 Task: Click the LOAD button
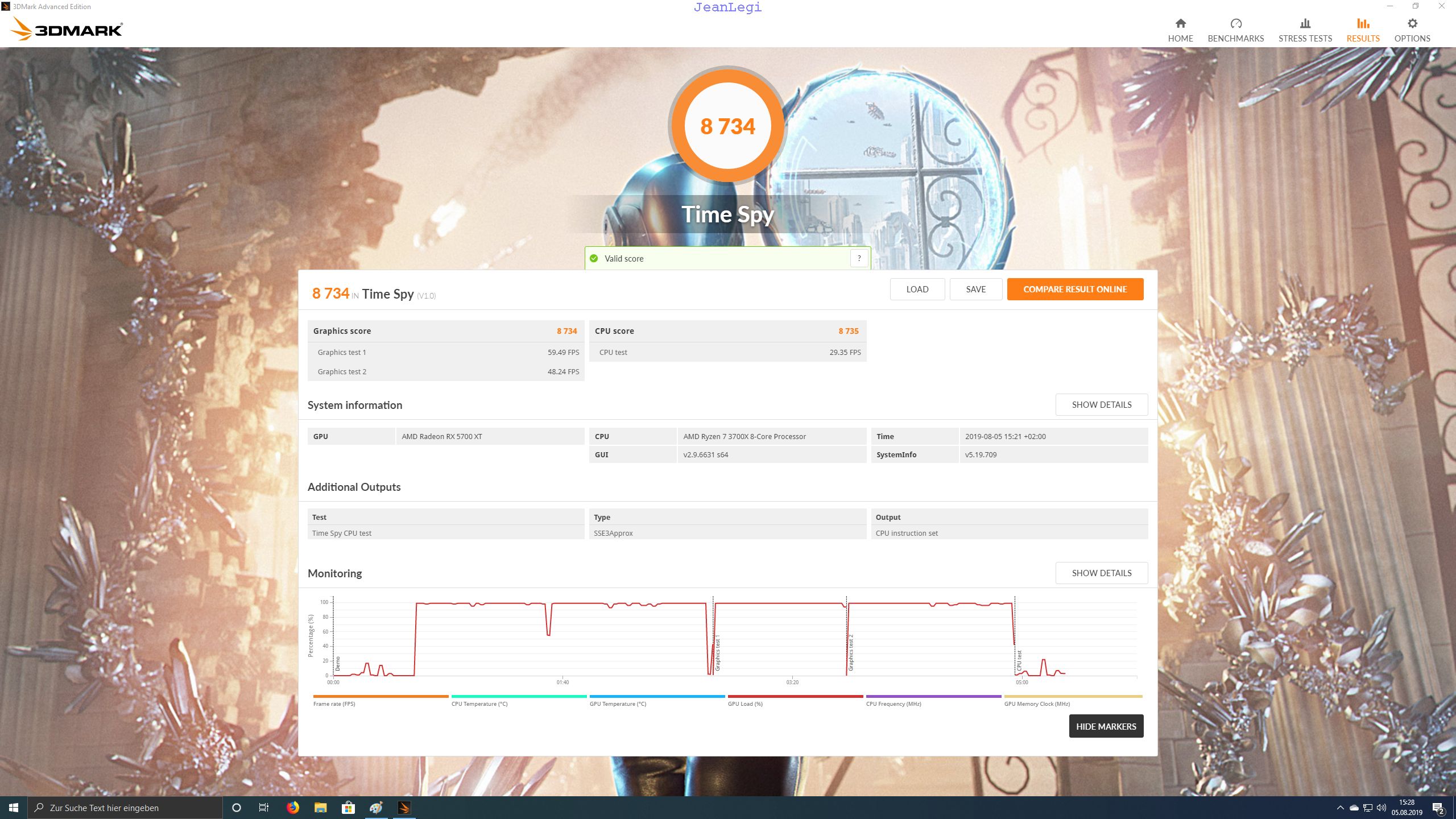tap(917, 289)
